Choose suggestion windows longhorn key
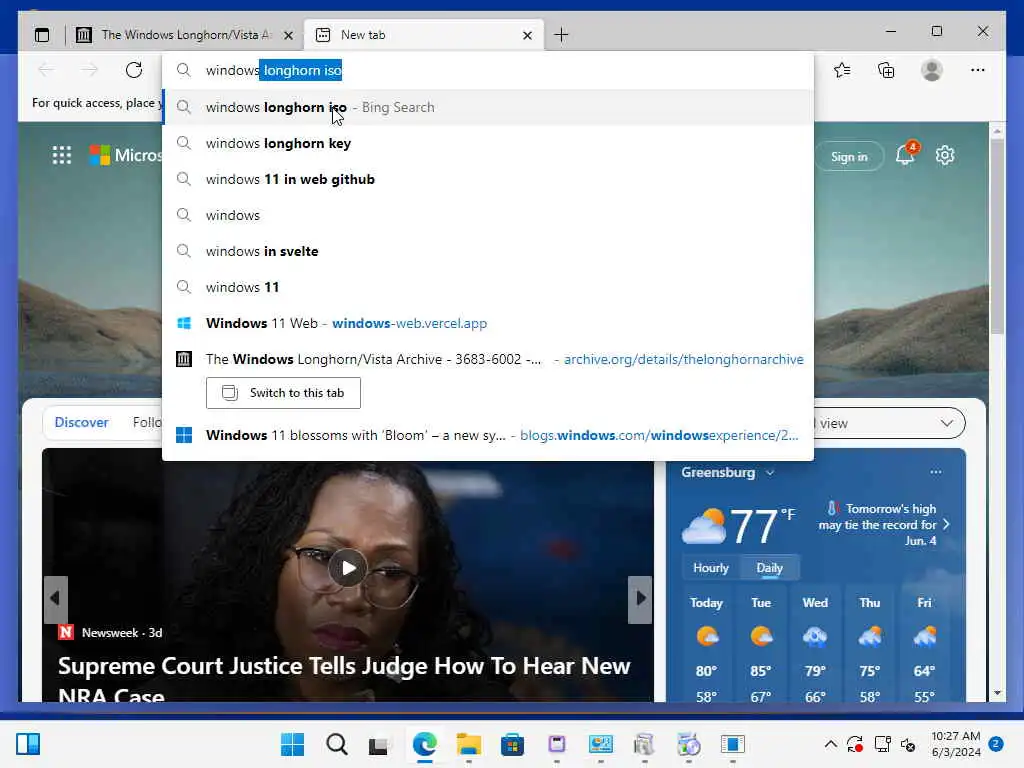This screenshot has width=1024, height=768. click(488, 143)
